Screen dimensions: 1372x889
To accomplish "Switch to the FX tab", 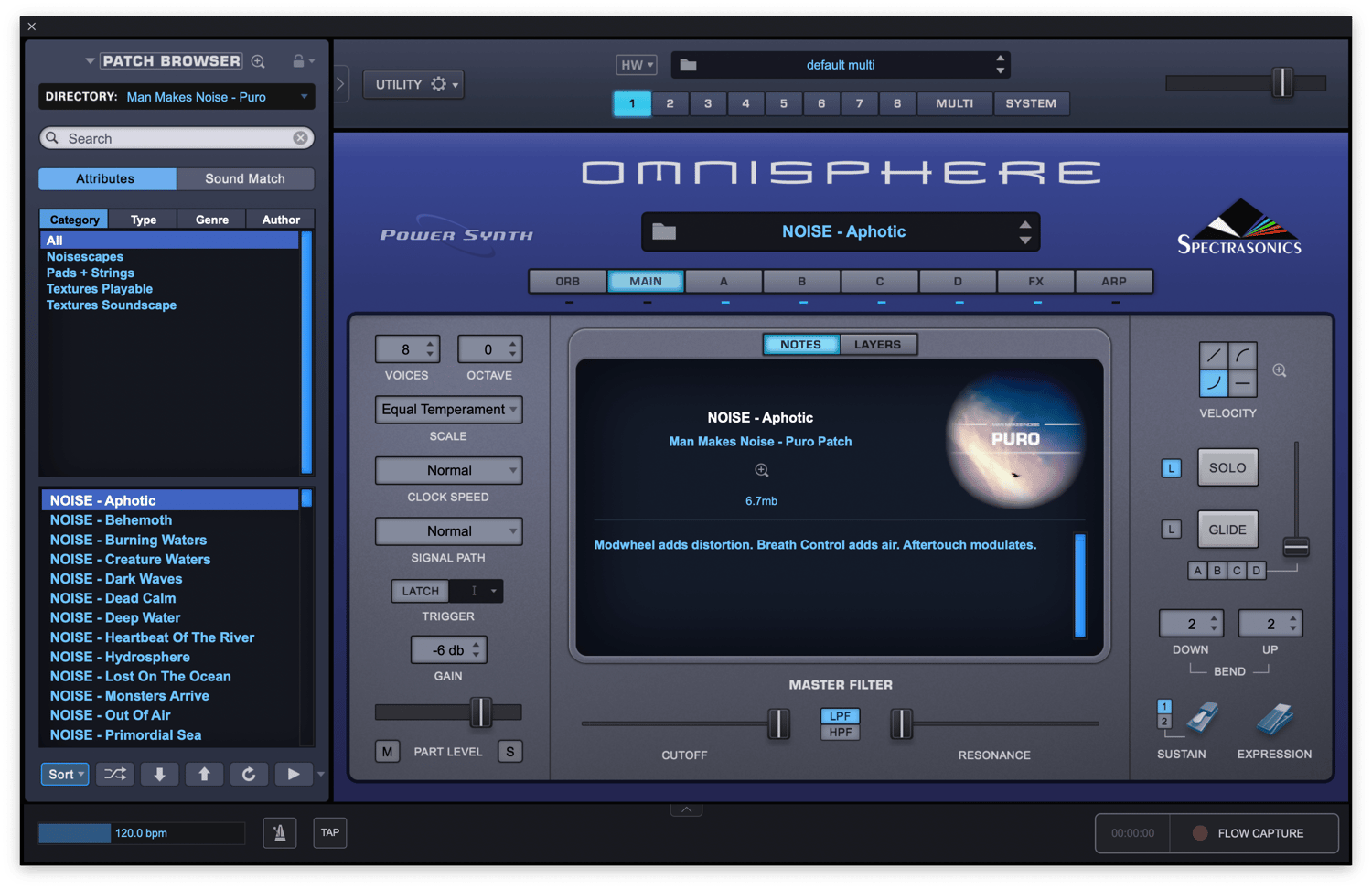I will [1035, 282].
